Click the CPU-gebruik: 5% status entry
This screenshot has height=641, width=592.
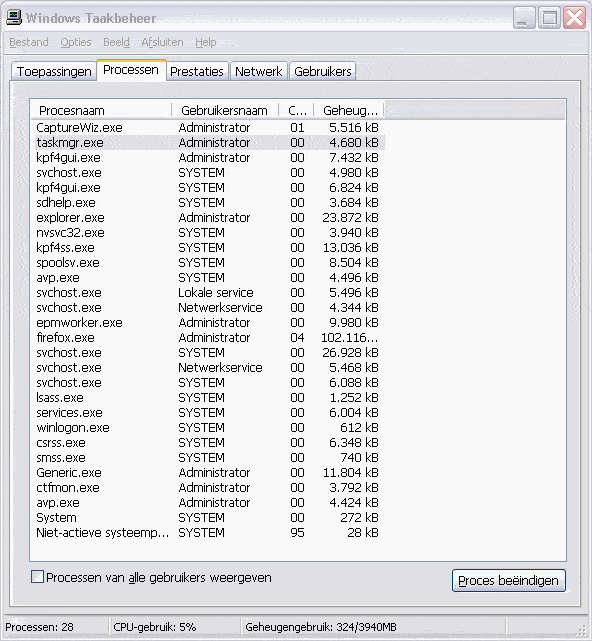coord(155,627)
